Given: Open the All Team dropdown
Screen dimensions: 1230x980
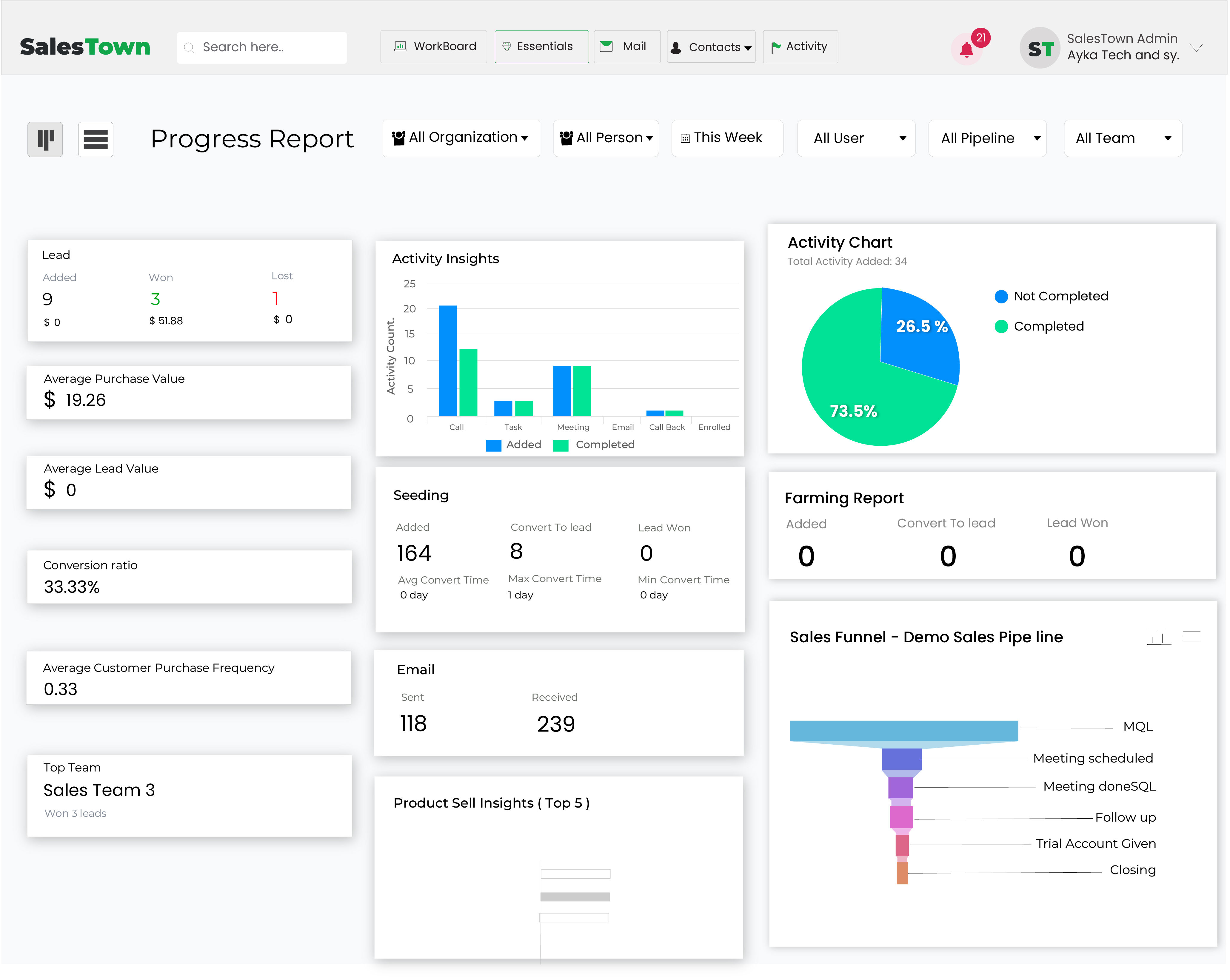Looking at the screenshot, I should coord(1123,138).
